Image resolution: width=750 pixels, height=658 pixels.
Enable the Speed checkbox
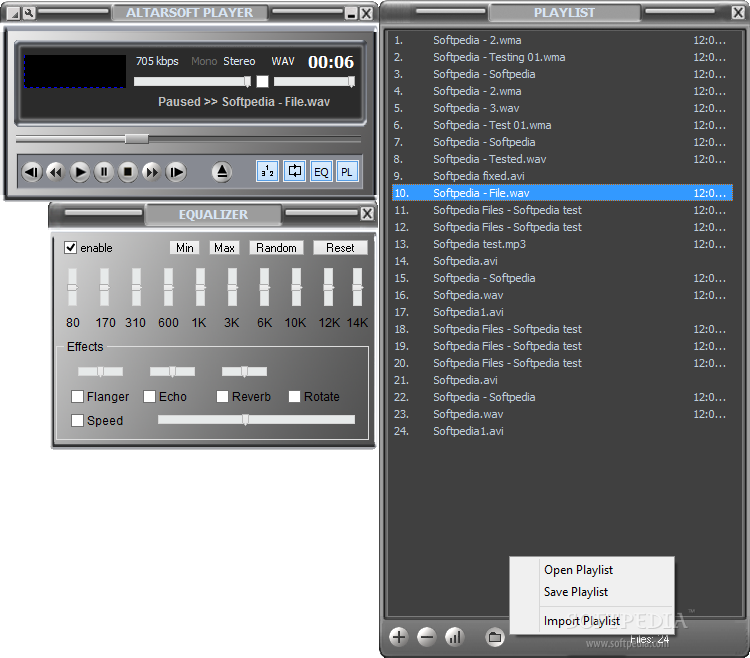pyautogui.click(x=77, y=420)
